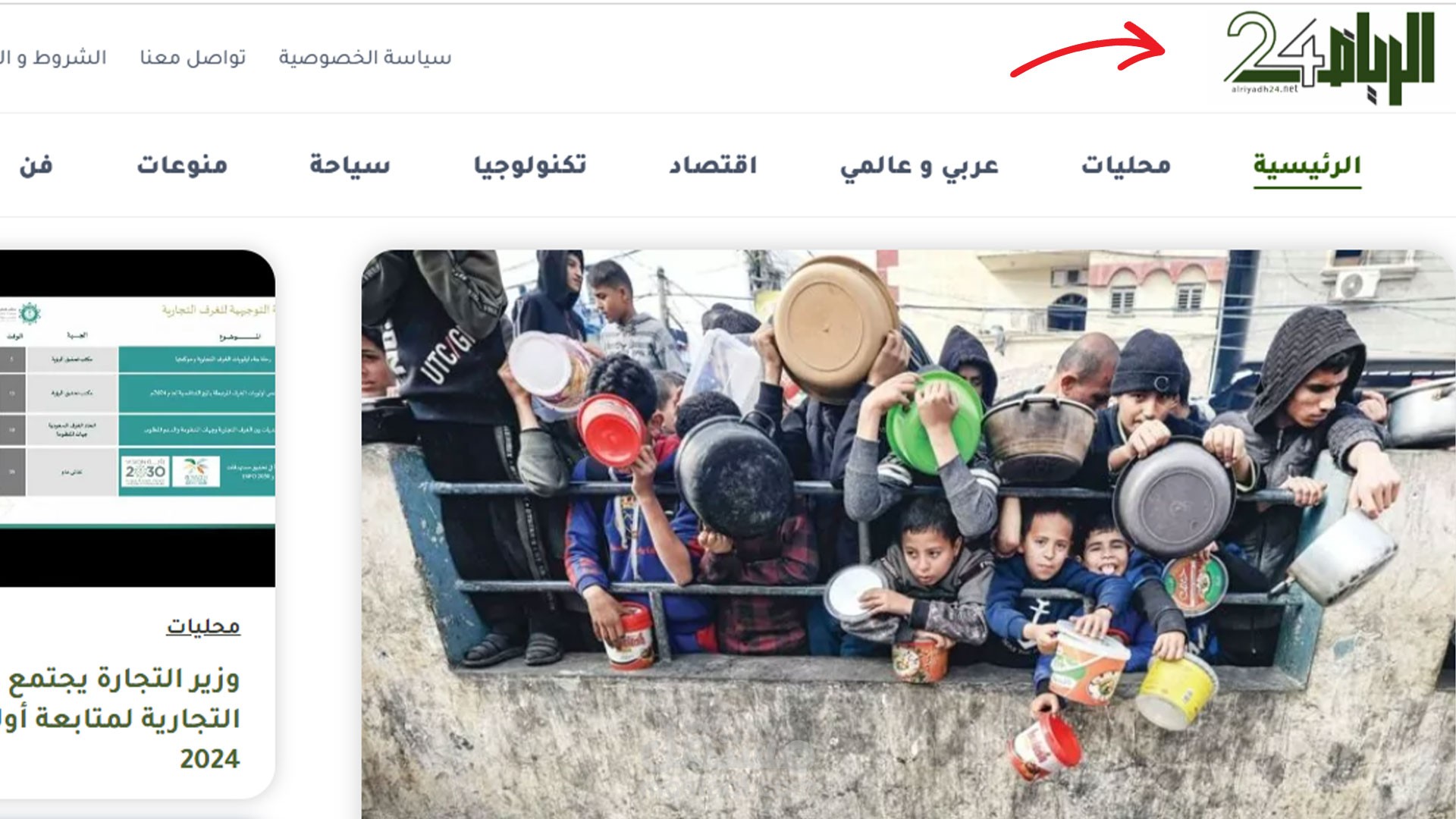
Task: Navigate to the تكنولوجيا section
Action: 530,165
